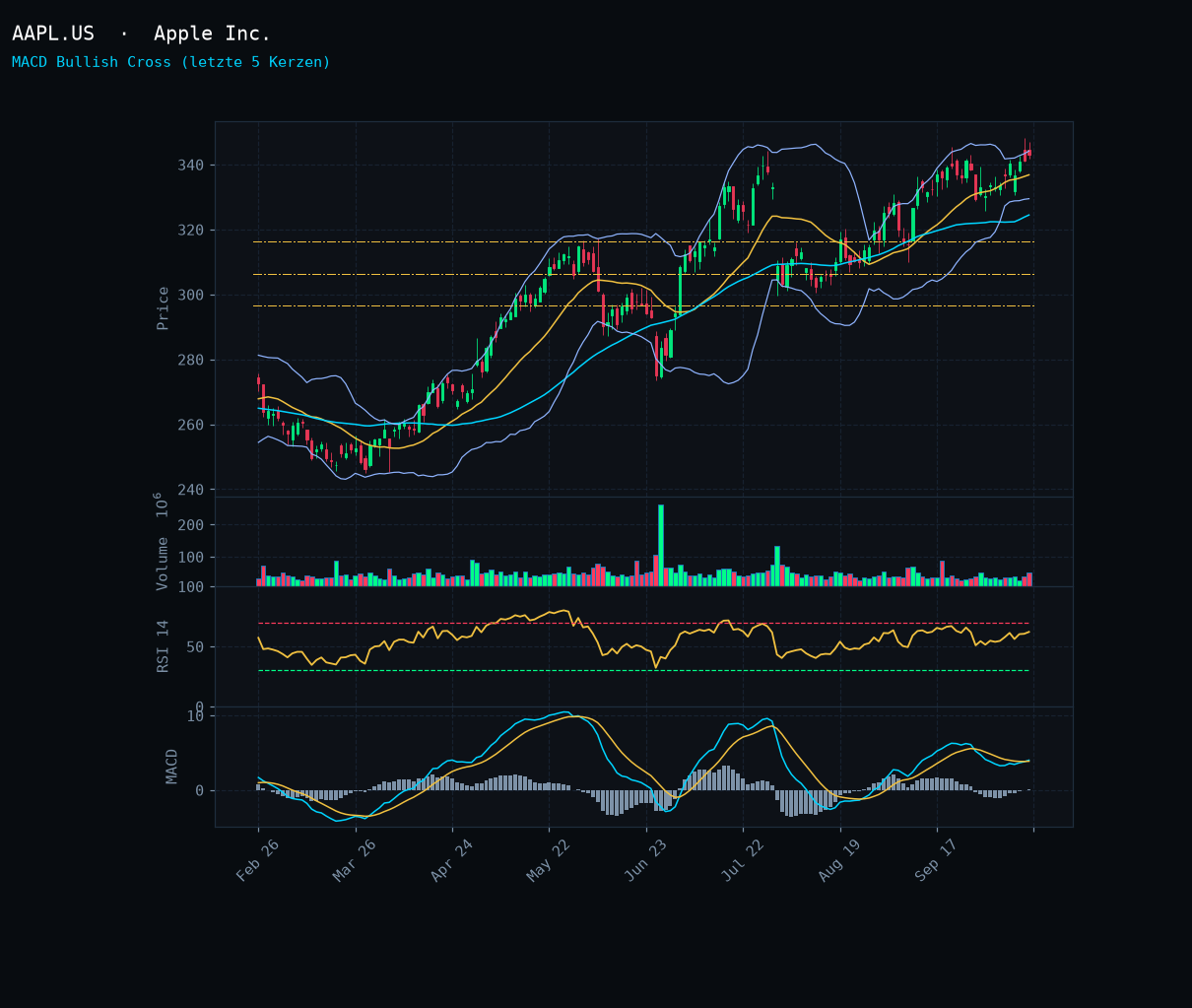The width and height of the screenshot is (1192, 1008).
Task: Click the 320 price tick label
Action: (190, 230)
